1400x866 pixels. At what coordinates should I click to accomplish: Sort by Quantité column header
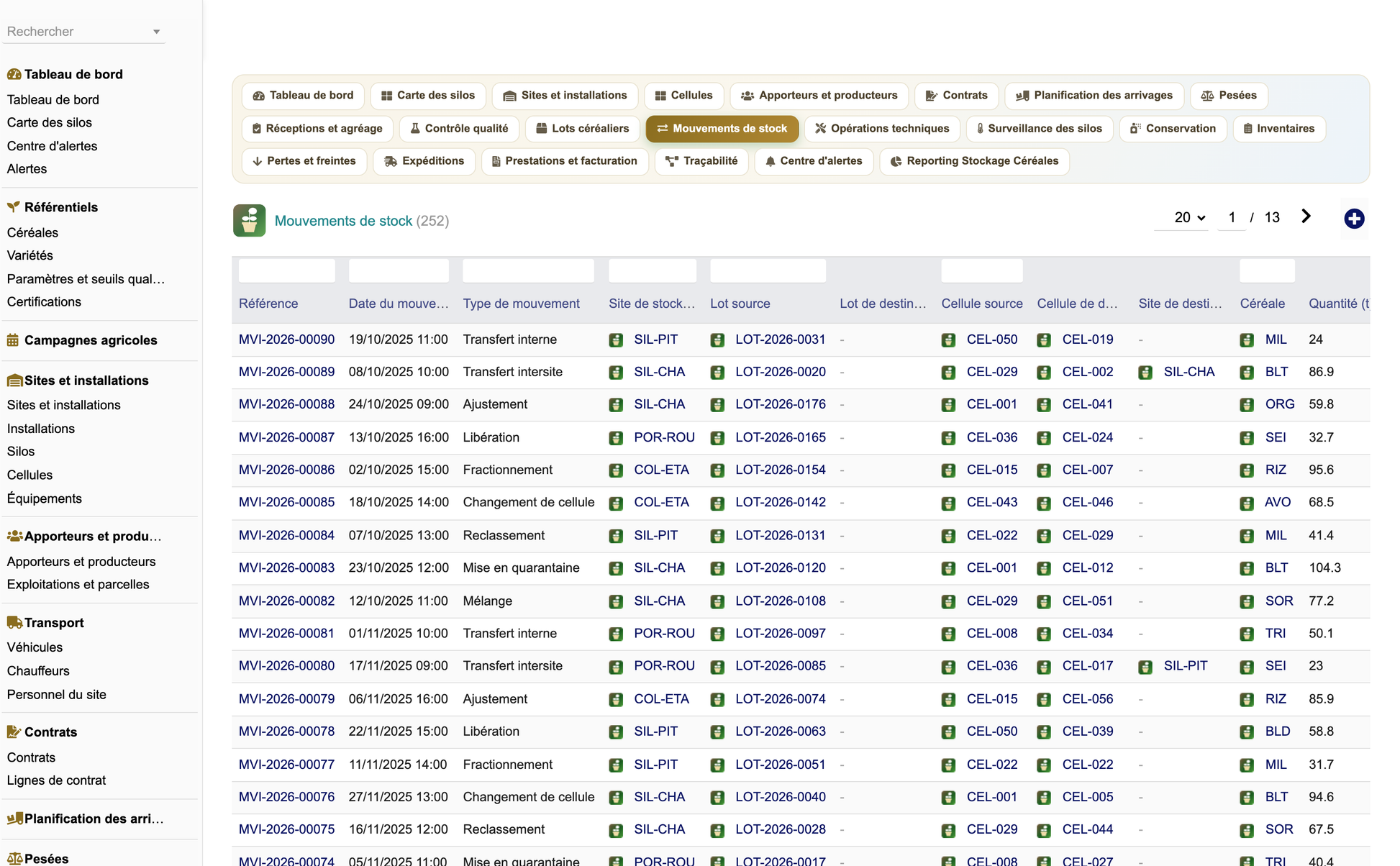1338,304
